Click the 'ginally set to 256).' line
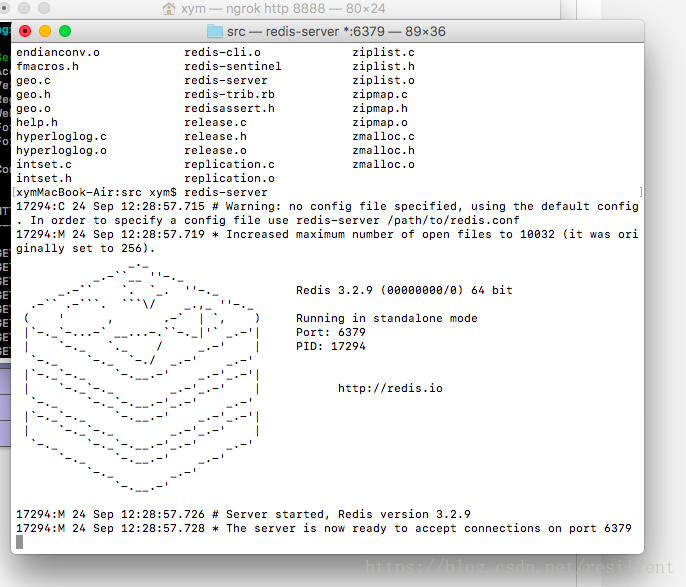The image size is (686, 587). pos(86,248)
